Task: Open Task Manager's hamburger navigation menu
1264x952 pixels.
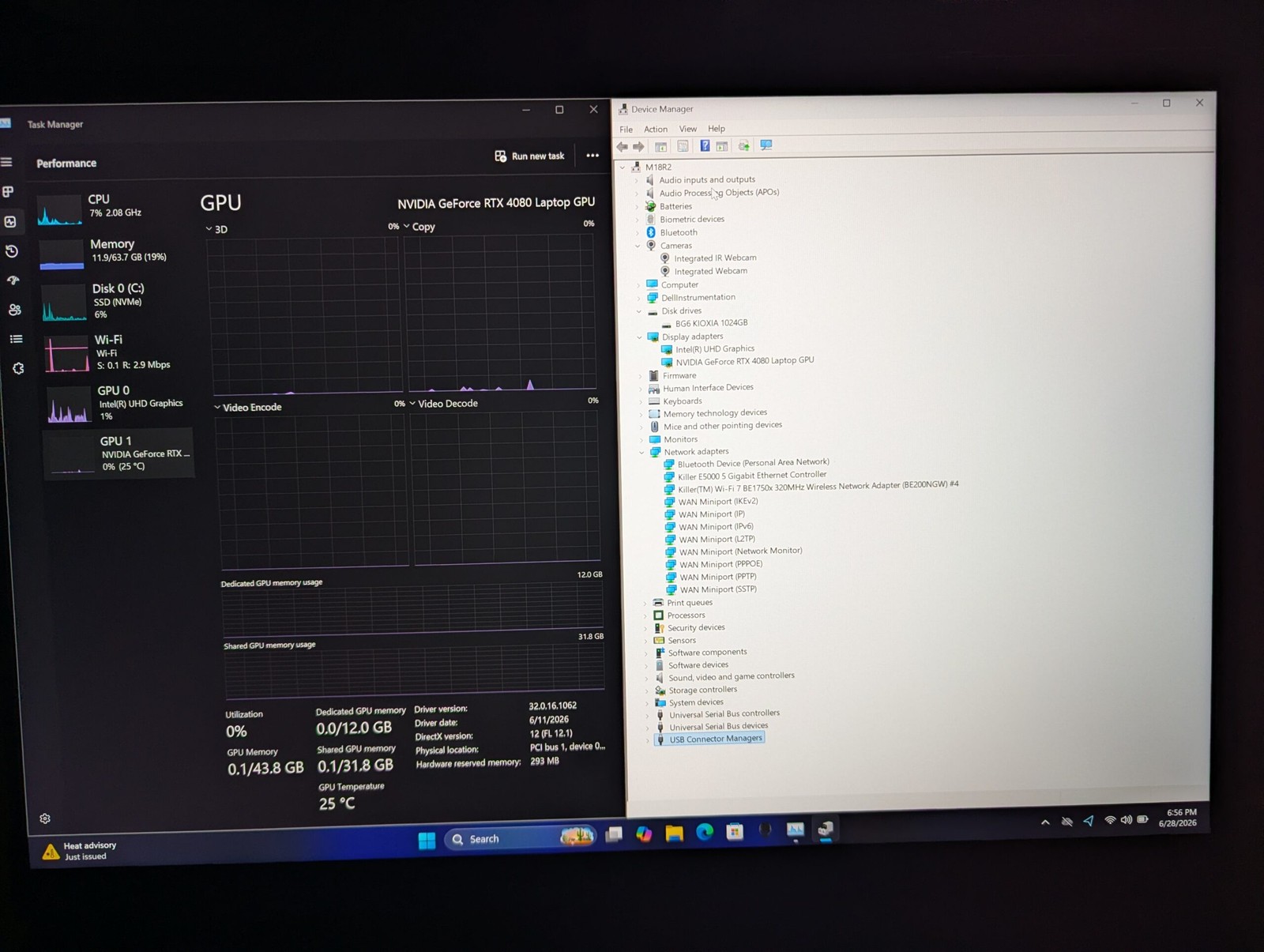Action: click(6, 162)
